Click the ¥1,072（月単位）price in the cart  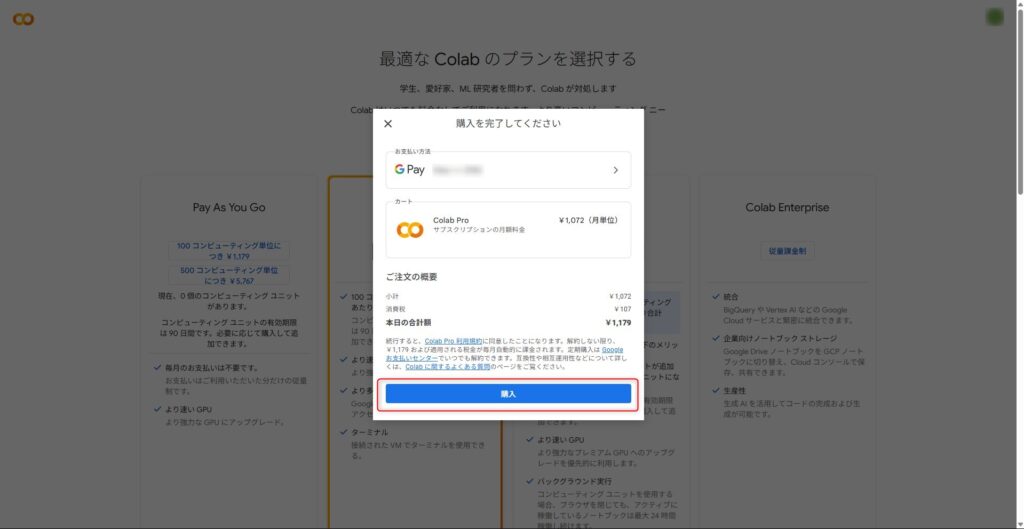(588, 221)
